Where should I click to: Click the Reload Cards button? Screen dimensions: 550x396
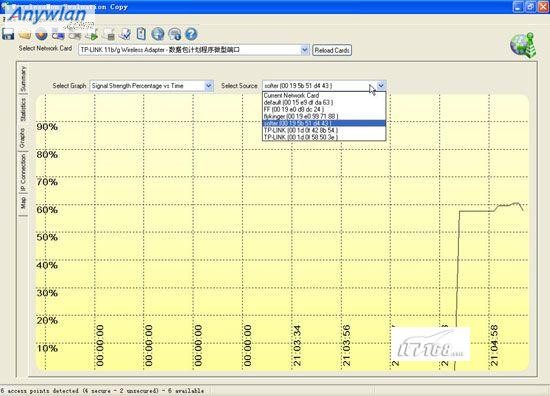(332, 50)
